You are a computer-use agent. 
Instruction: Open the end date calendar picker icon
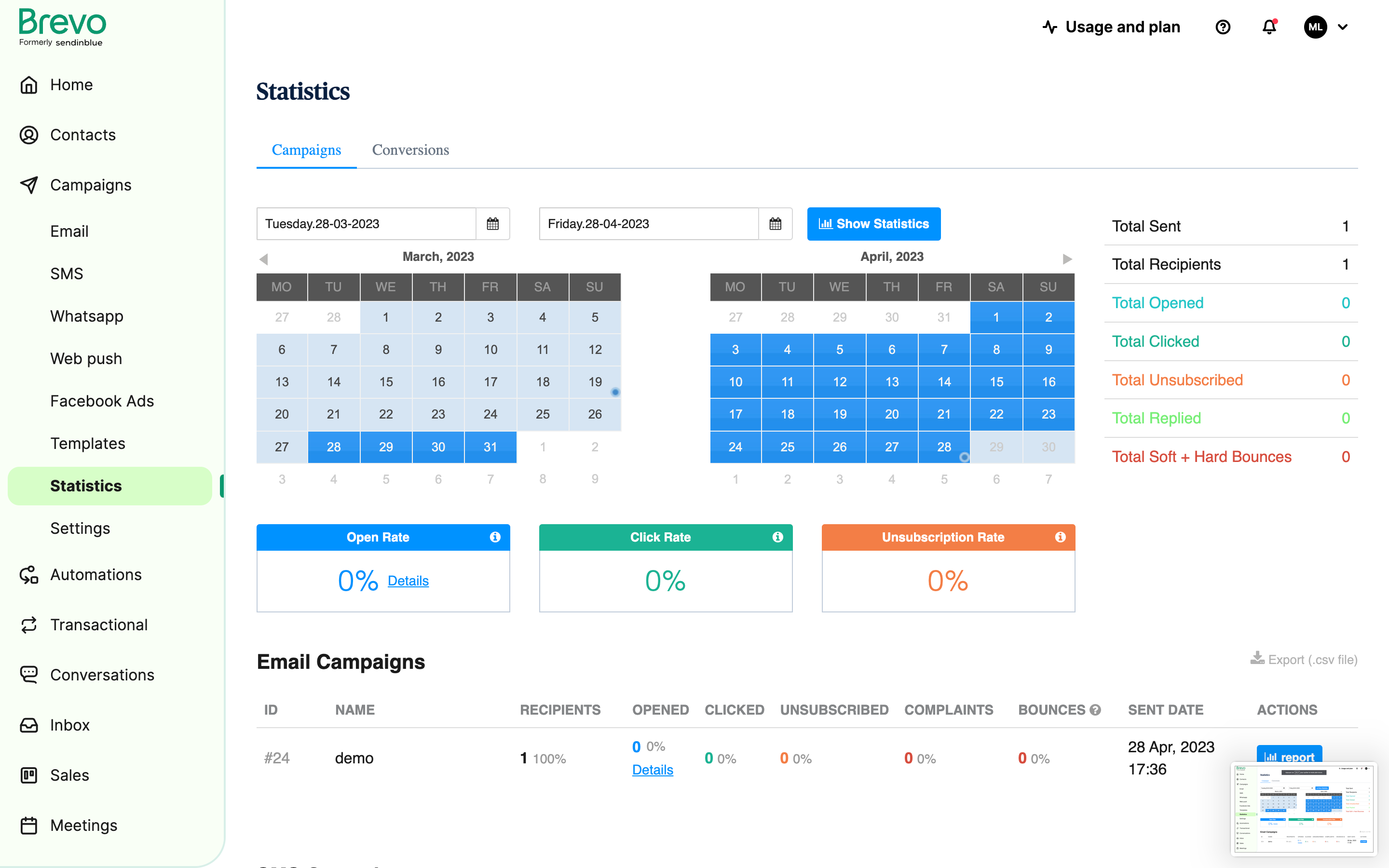pos(775,224)
